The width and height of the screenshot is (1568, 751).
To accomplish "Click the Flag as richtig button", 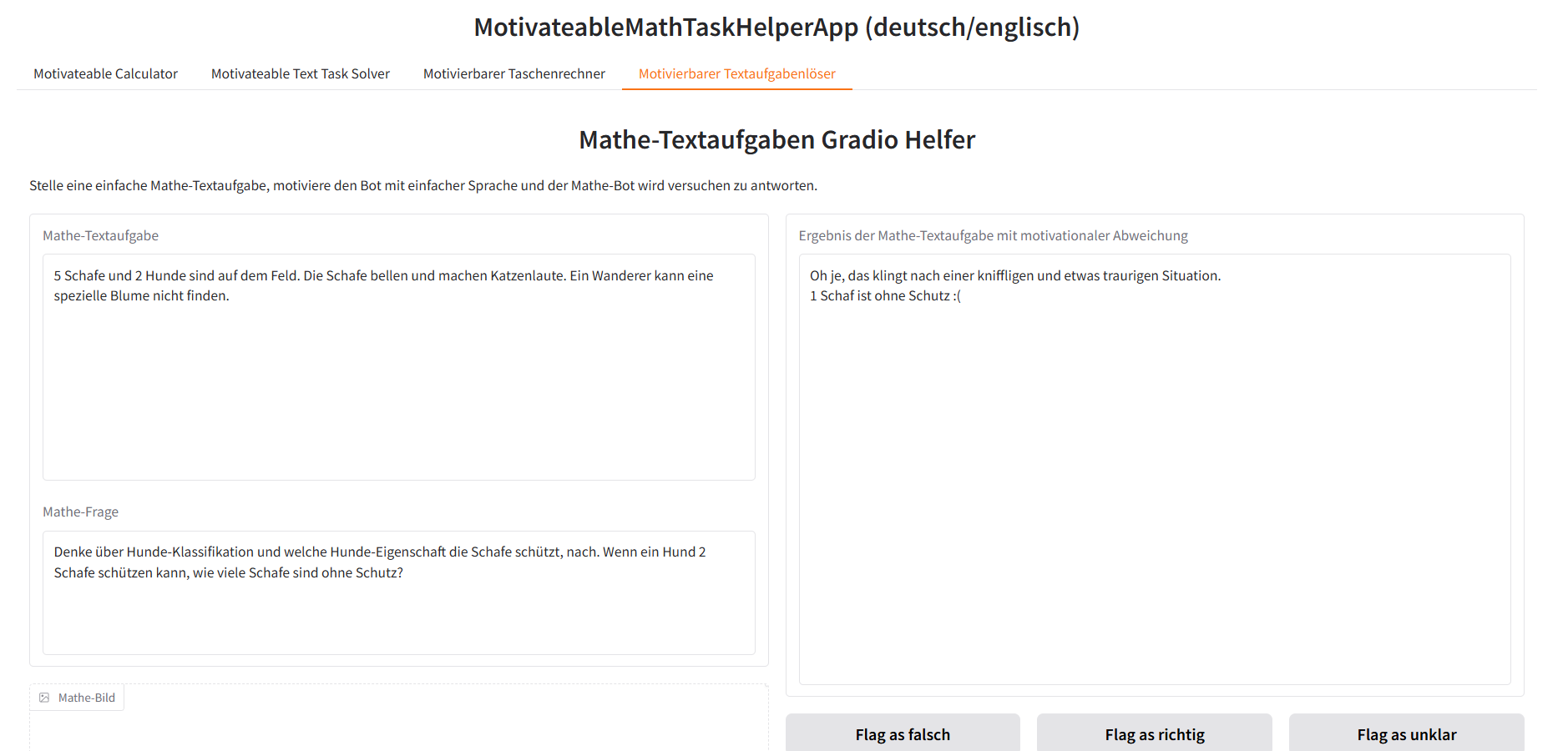I will point(1155,733).
